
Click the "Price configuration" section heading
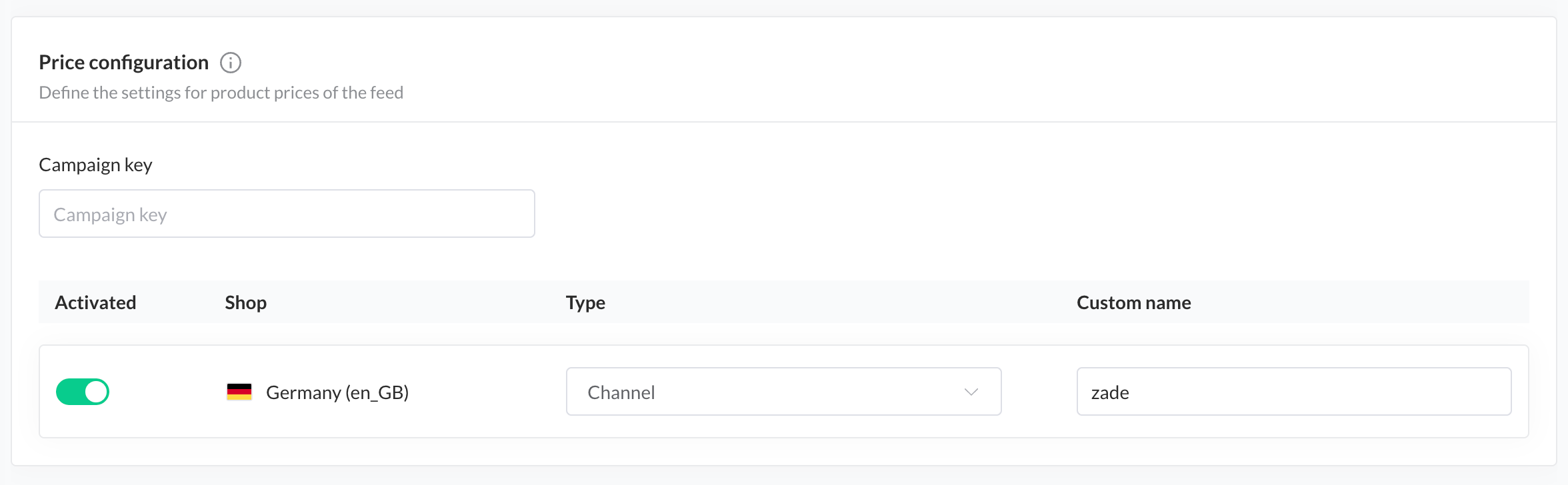click(123, 63)
